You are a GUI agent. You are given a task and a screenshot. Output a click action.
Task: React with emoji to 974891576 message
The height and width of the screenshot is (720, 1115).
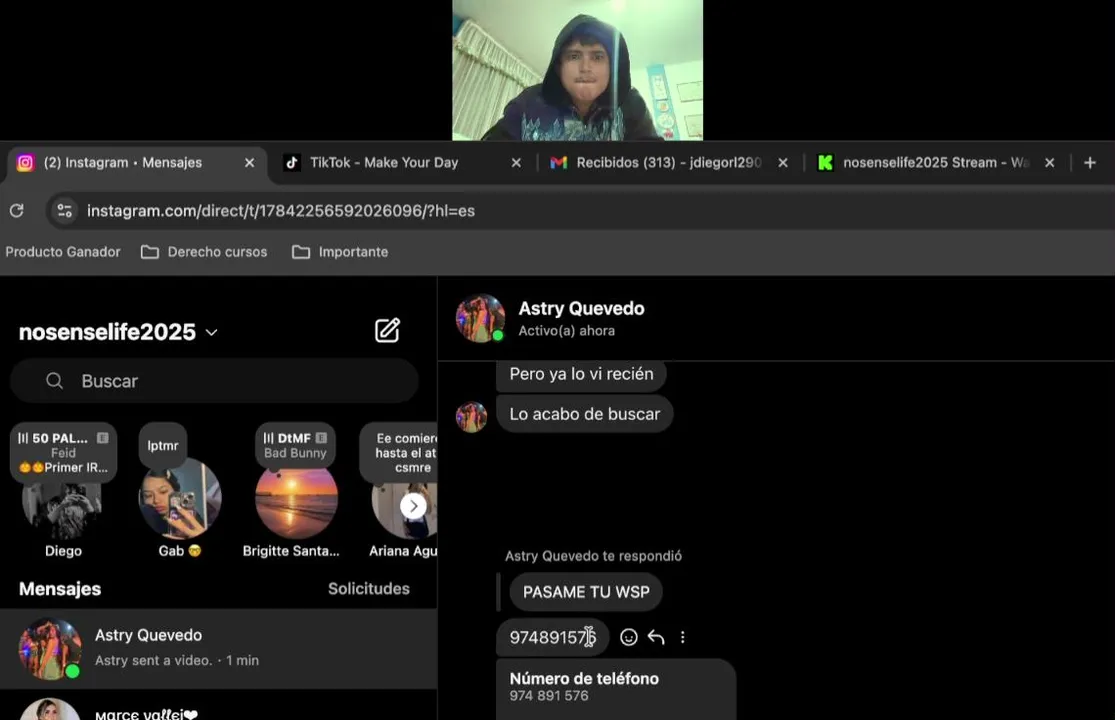[629, 637]
